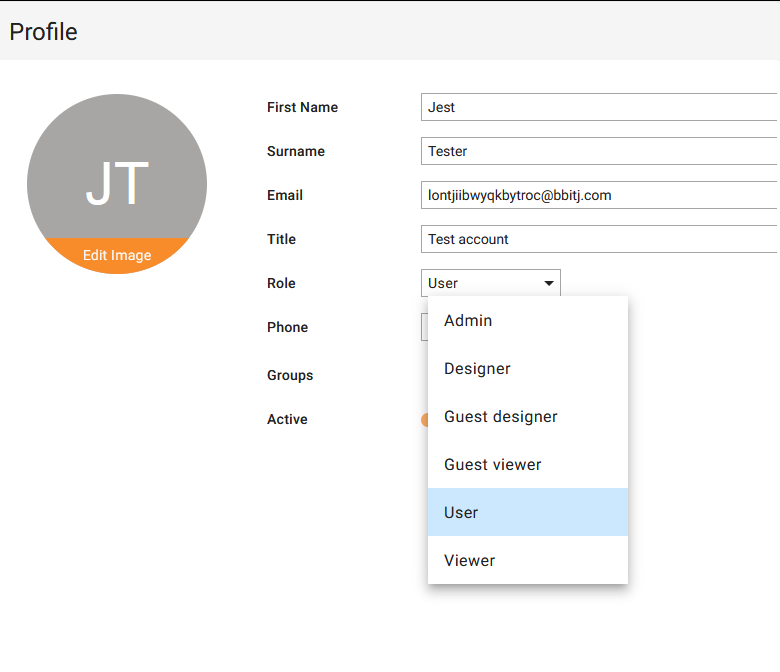Click Edit Image on the avatar
The width and height of the screenshot is (780, 672).
117,256
